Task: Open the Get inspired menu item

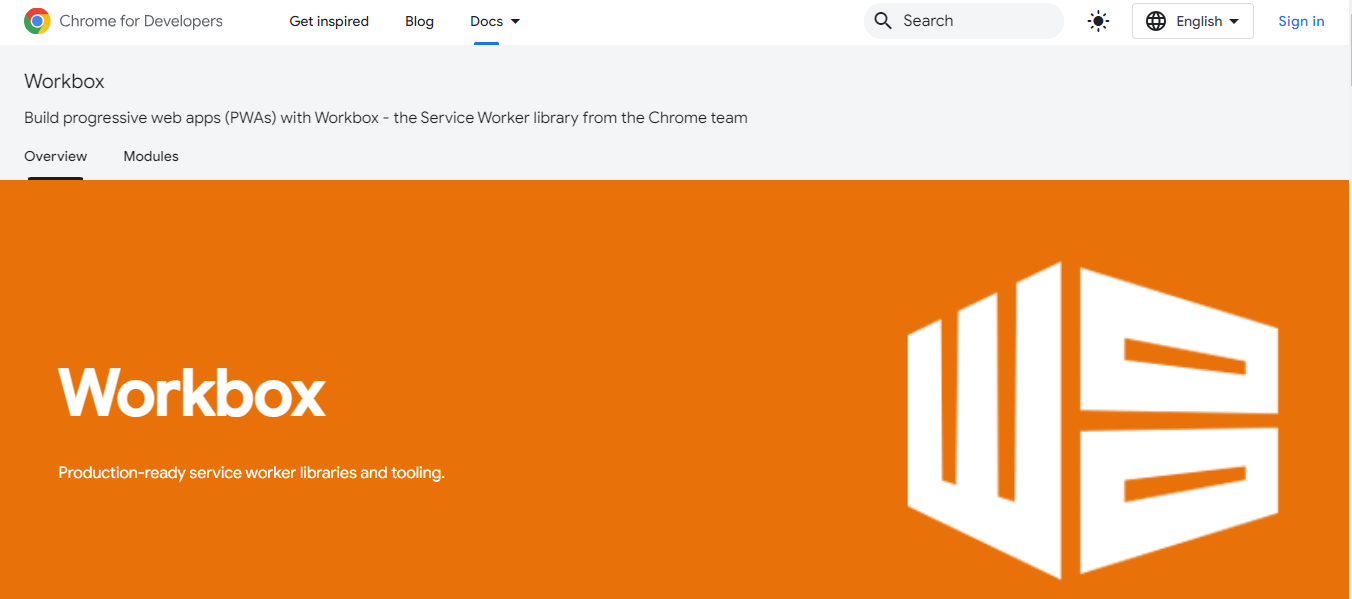Action: [x=329, y=21]
